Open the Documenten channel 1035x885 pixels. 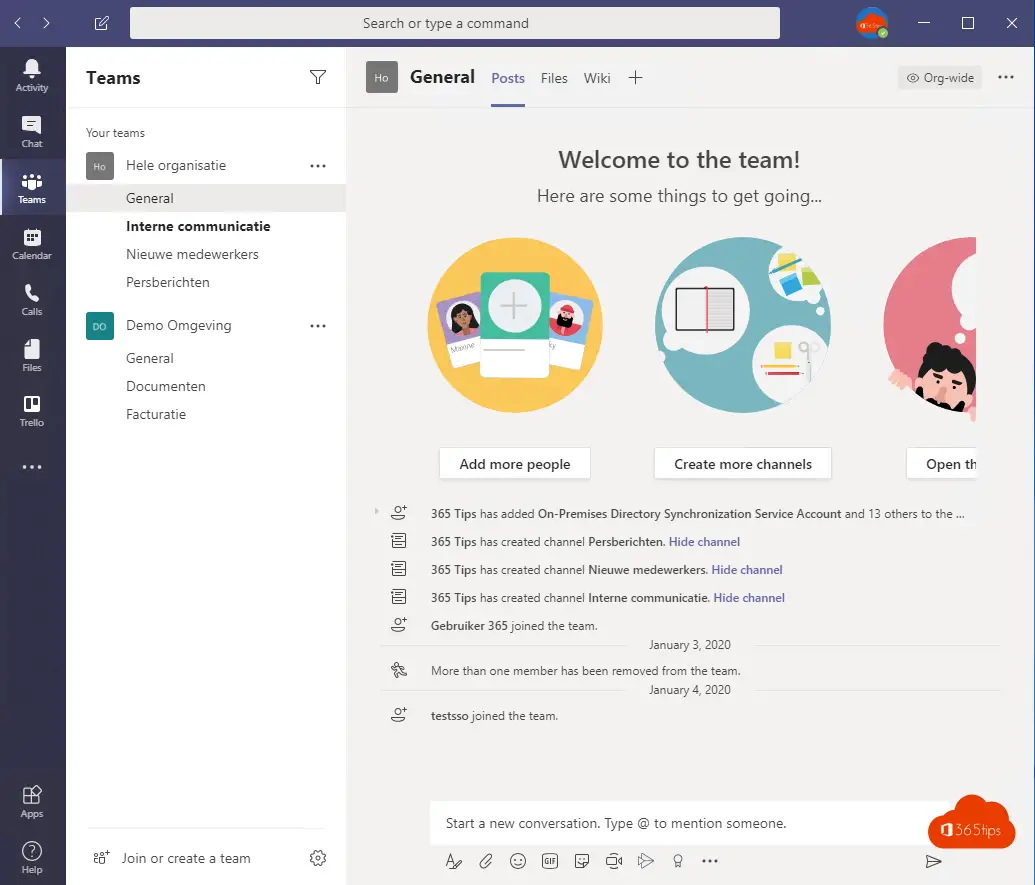(206, 386)
